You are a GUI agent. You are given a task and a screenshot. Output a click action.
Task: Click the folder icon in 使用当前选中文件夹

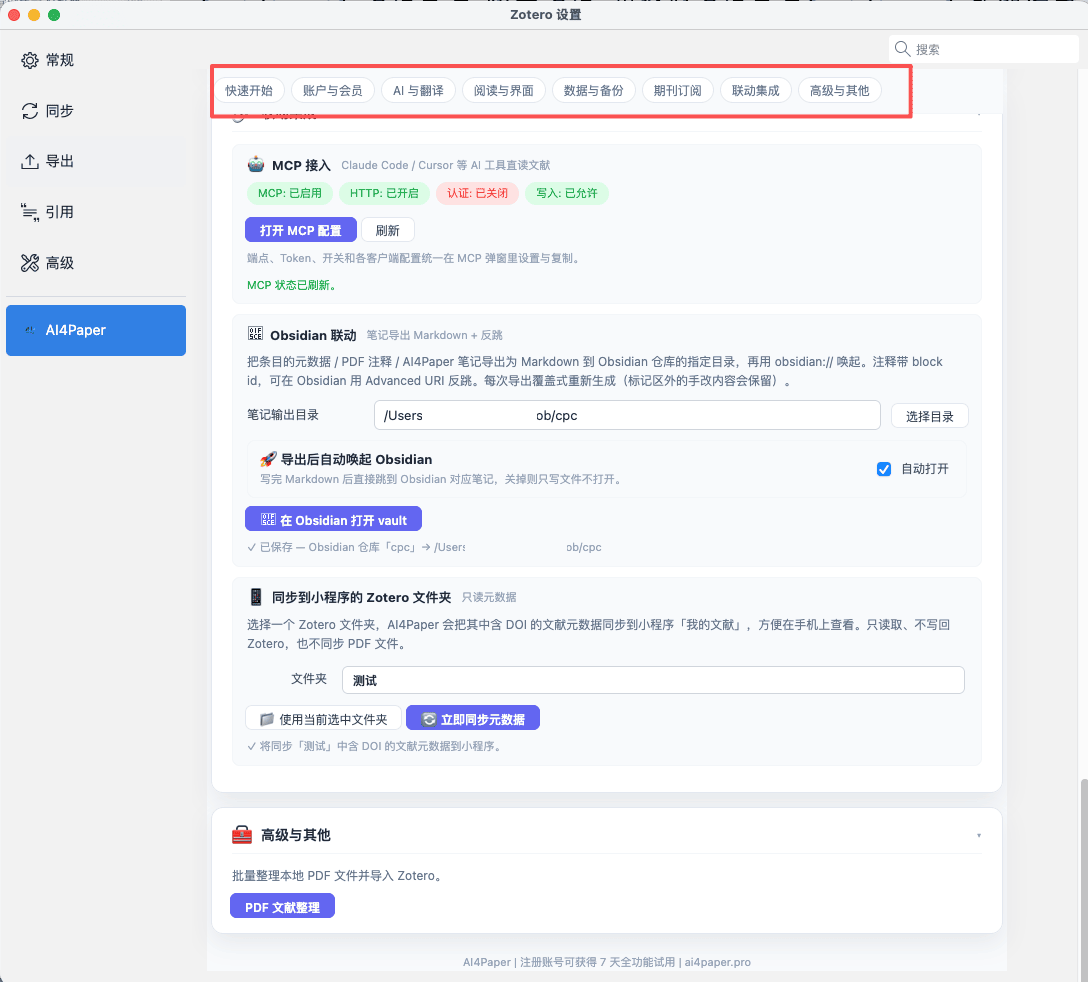coord(266,719)
